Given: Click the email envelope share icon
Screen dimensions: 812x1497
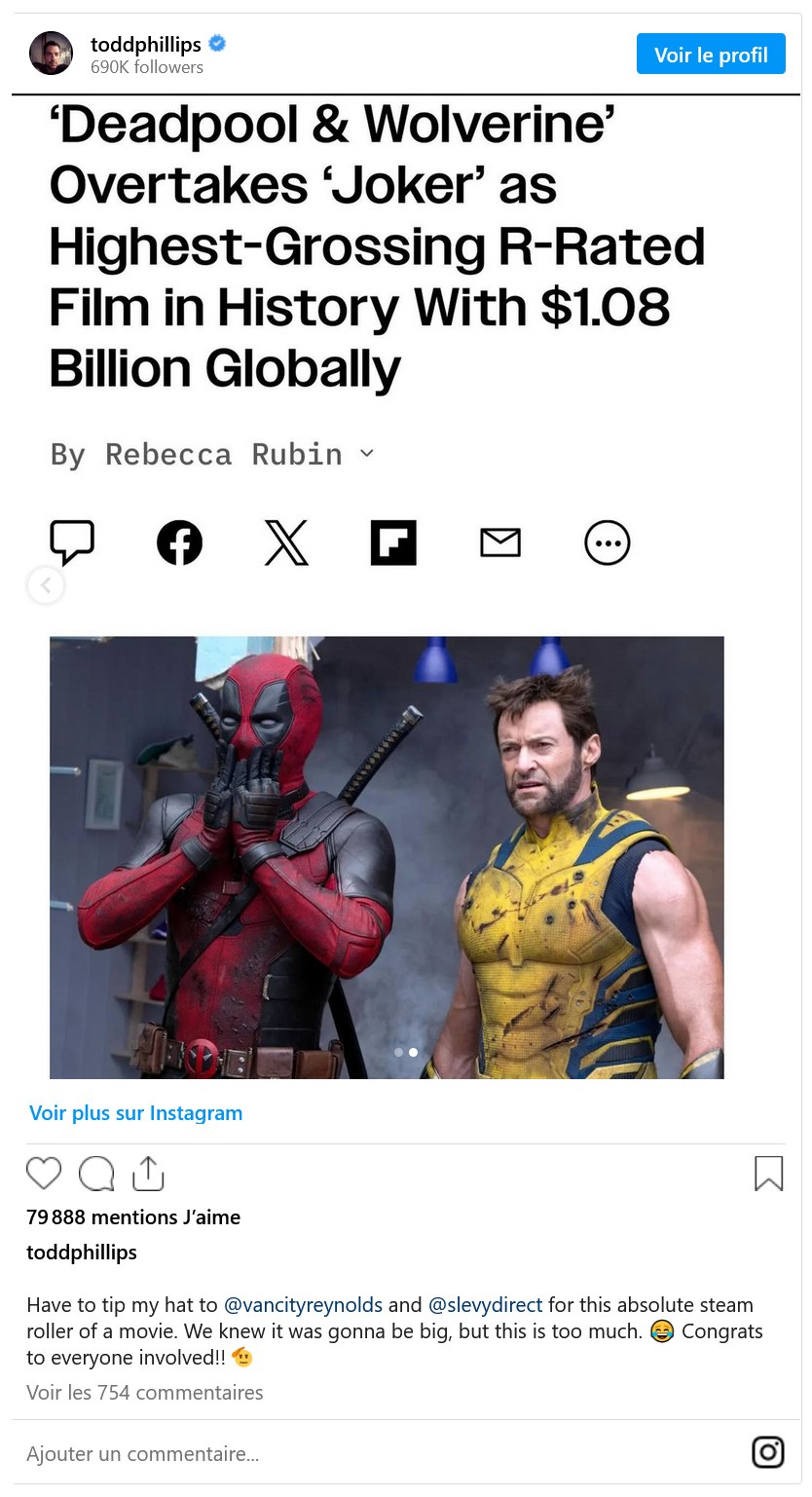Looking at the screenshot, I should [500, 543].
